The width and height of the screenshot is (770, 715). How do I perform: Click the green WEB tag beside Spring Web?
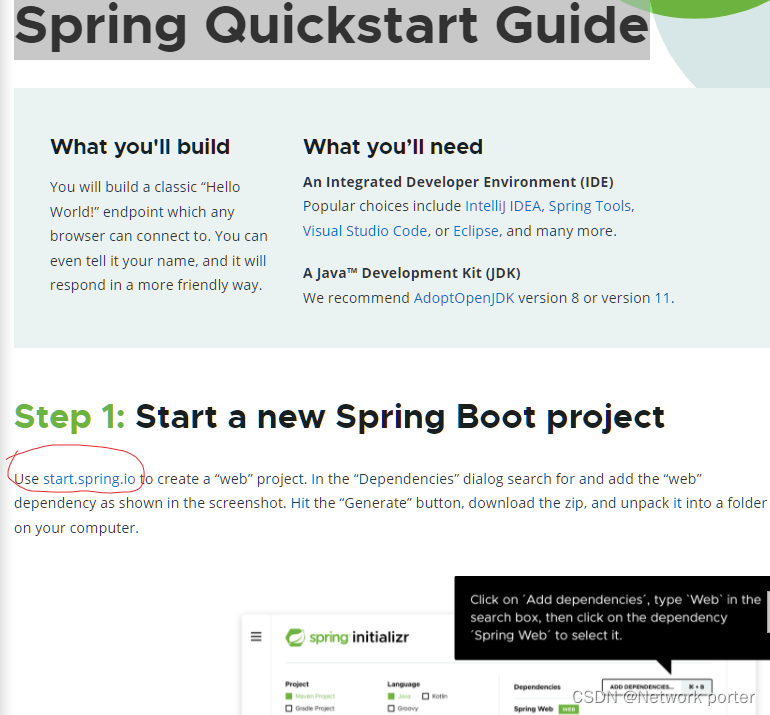[x=569, y=709]
